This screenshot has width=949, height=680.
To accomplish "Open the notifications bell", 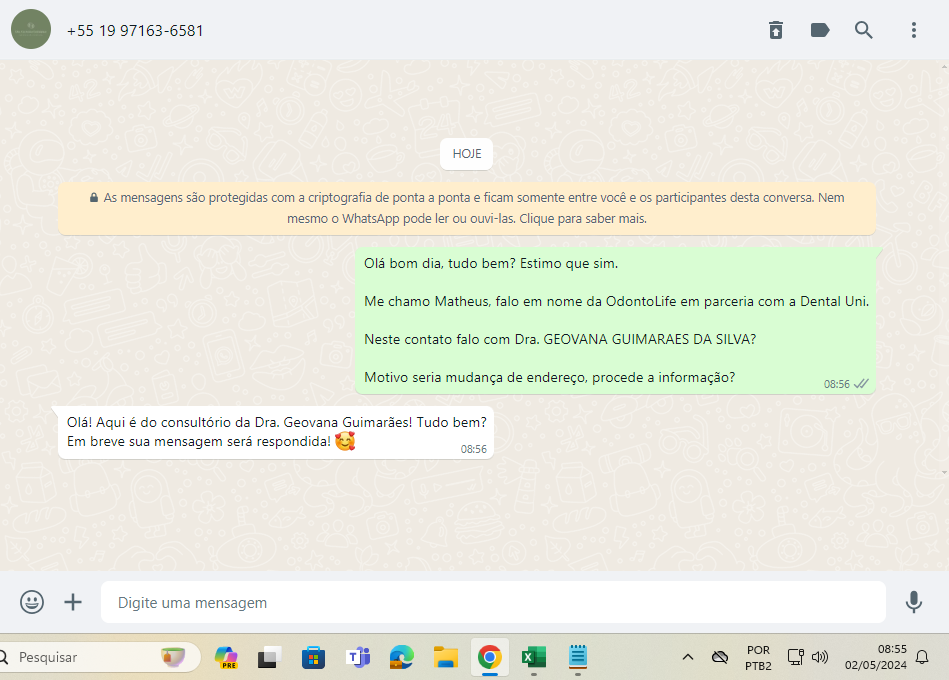I will click(922, 657).
